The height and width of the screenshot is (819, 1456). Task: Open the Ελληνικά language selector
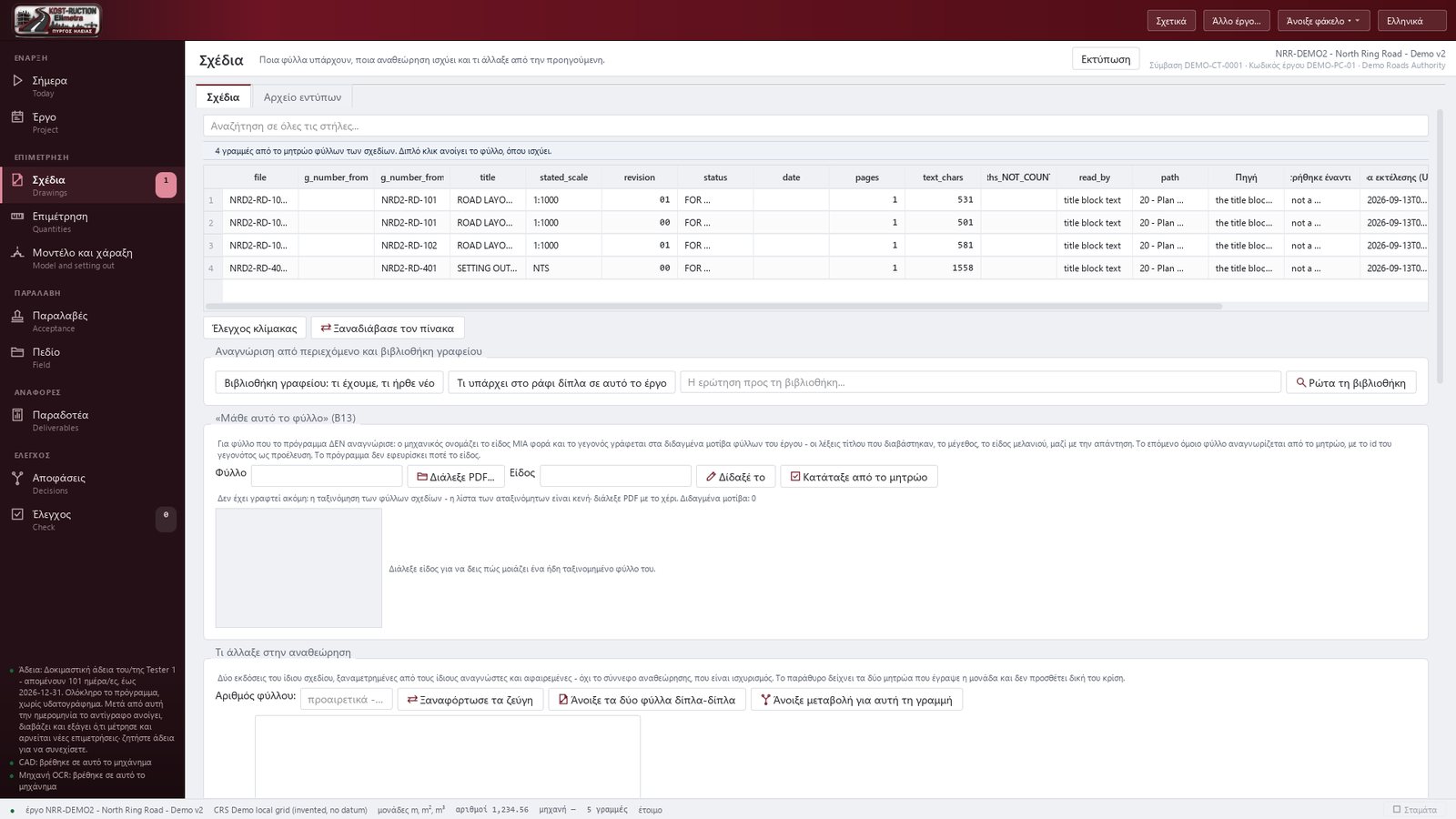[1411, 21]
